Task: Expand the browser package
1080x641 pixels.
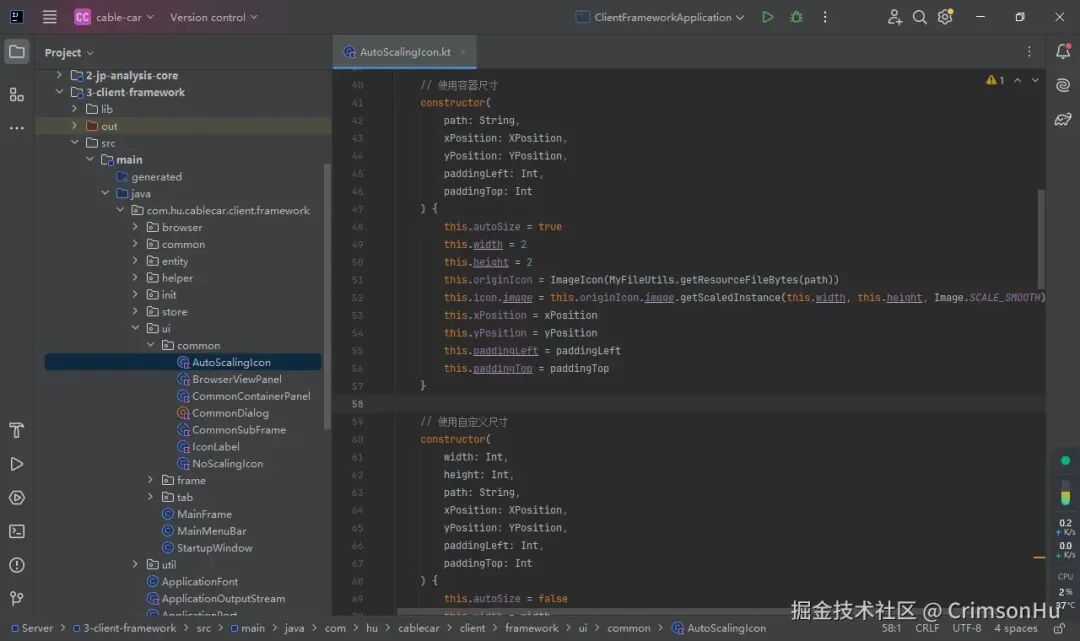Action: tap(135, 227)
